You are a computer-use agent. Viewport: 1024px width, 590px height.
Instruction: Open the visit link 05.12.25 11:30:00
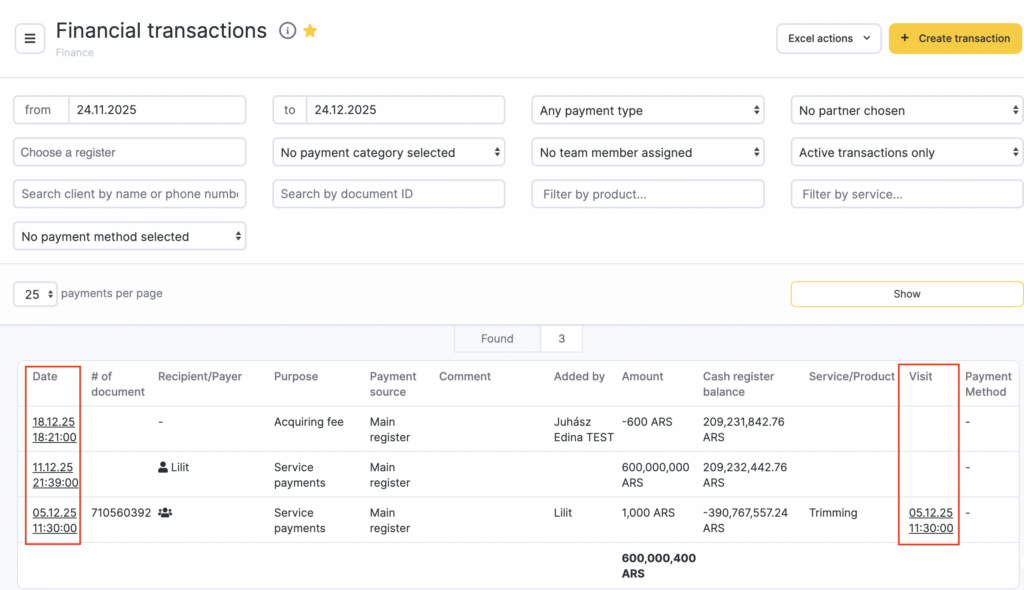pyautogui.click(x=930, y=520)
